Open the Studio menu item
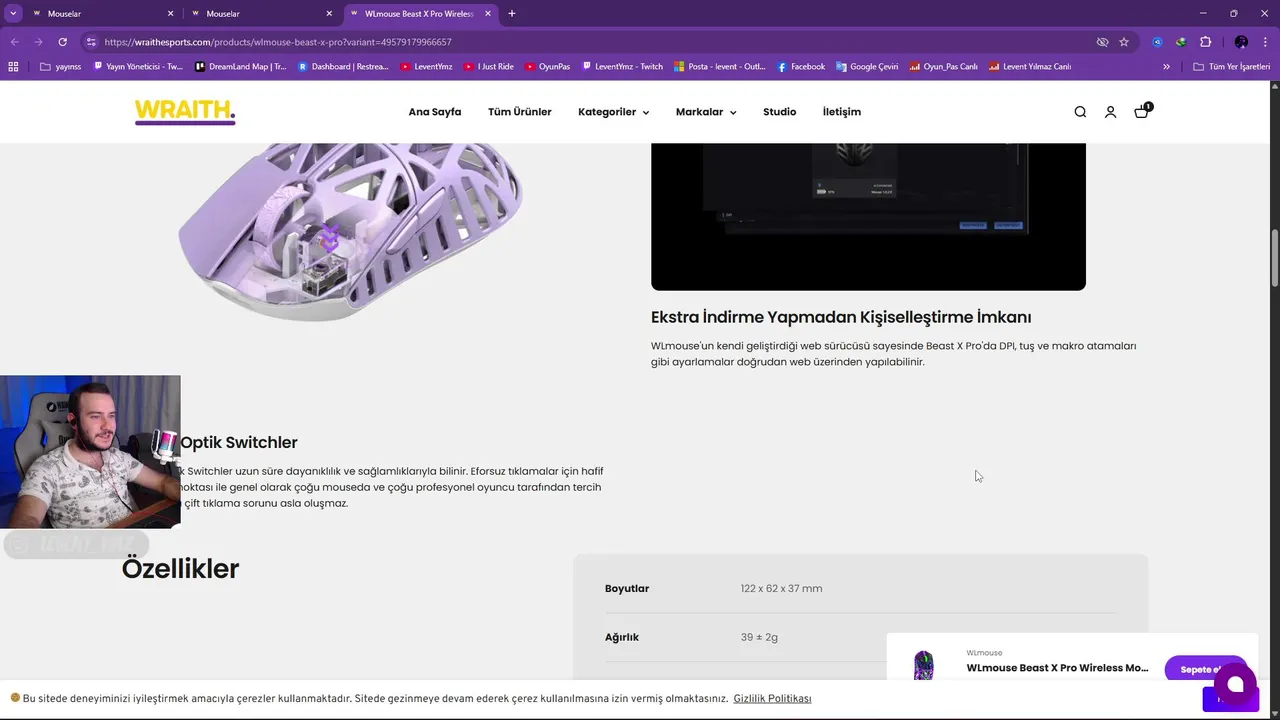 [780, 112]
